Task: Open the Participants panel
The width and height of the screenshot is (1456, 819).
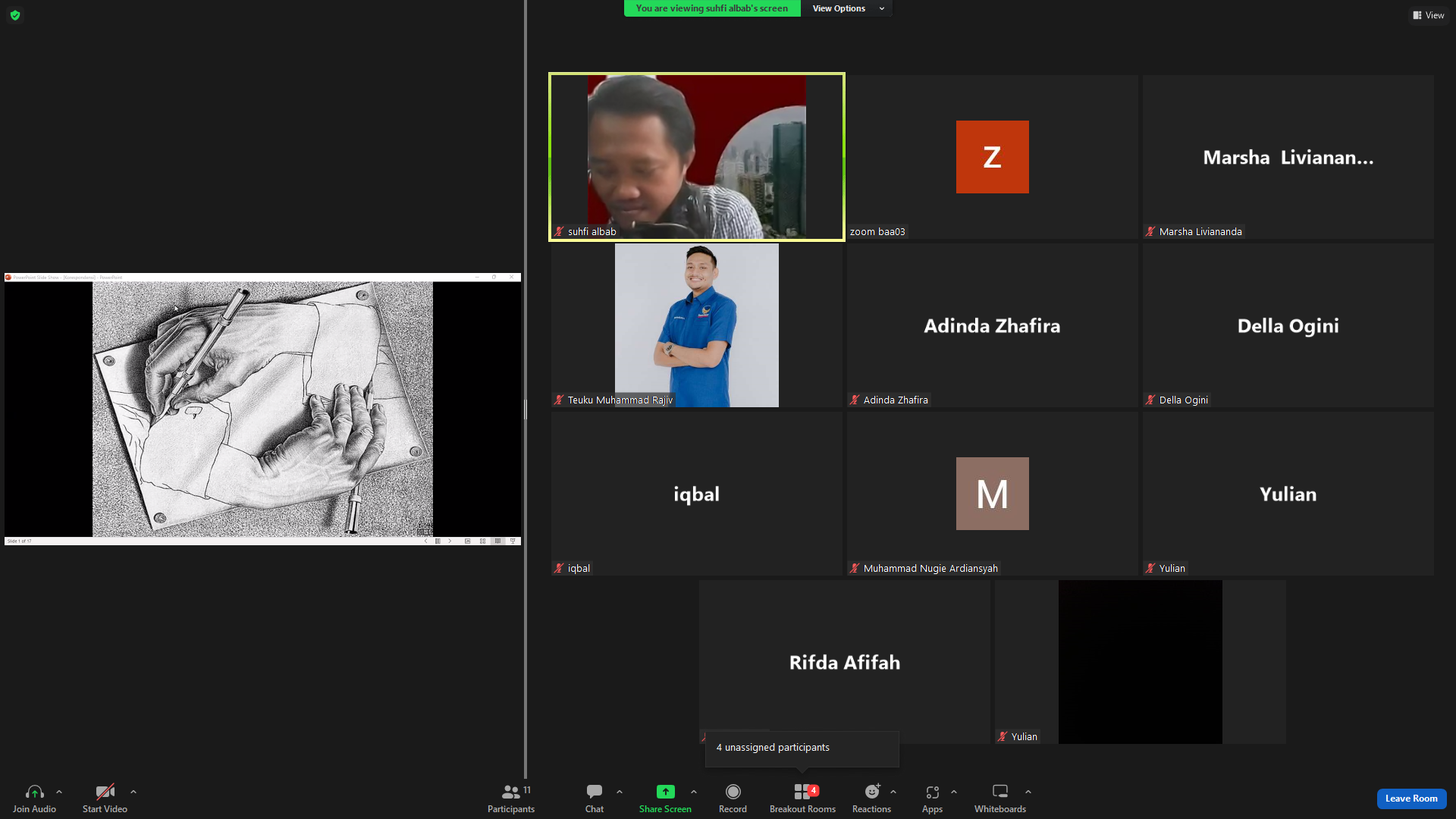Action: coord(510,799)
